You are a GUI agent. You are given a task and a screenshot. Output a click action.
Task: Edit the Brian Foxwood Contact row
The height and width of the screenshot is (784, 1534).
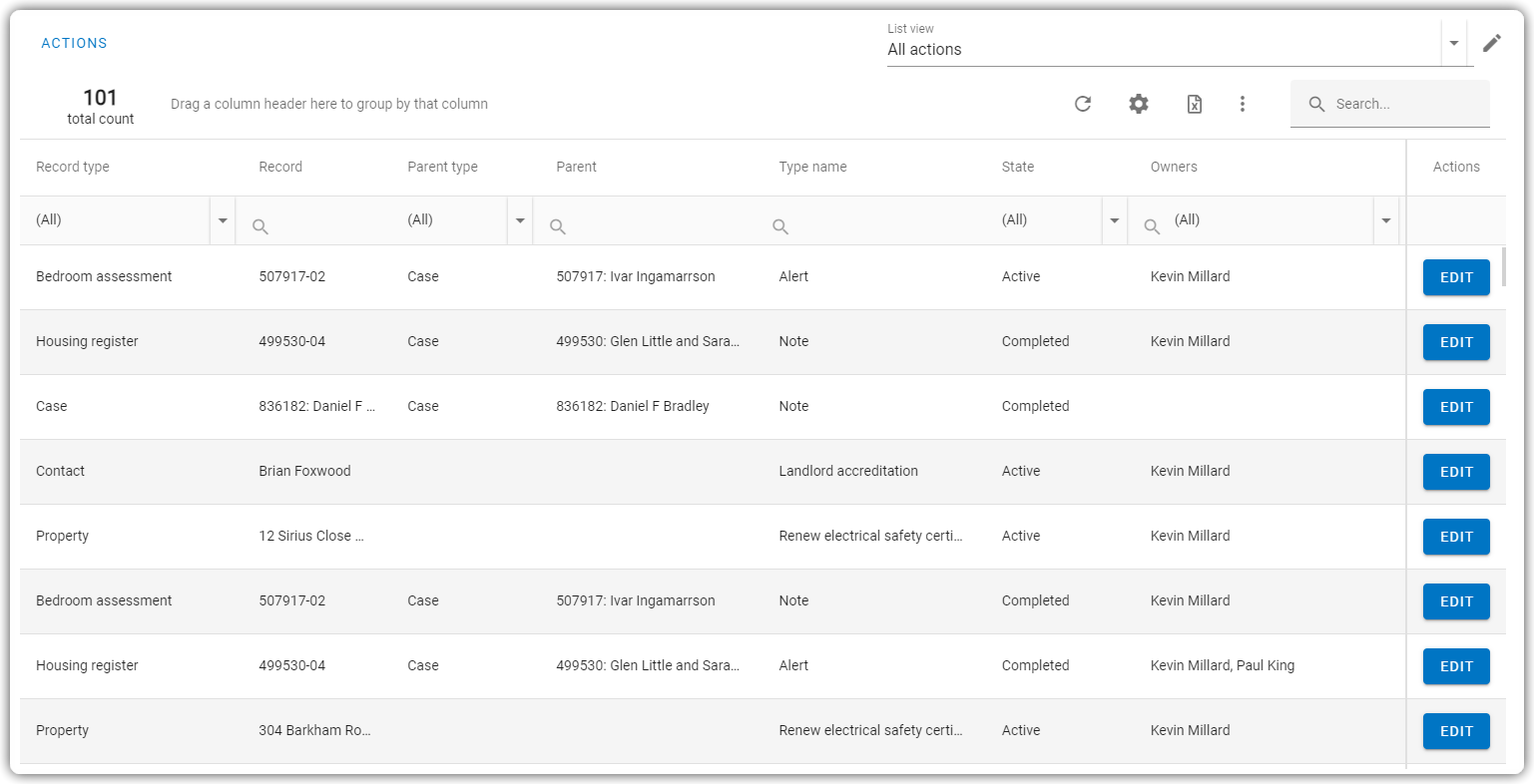coord(1456,472)
